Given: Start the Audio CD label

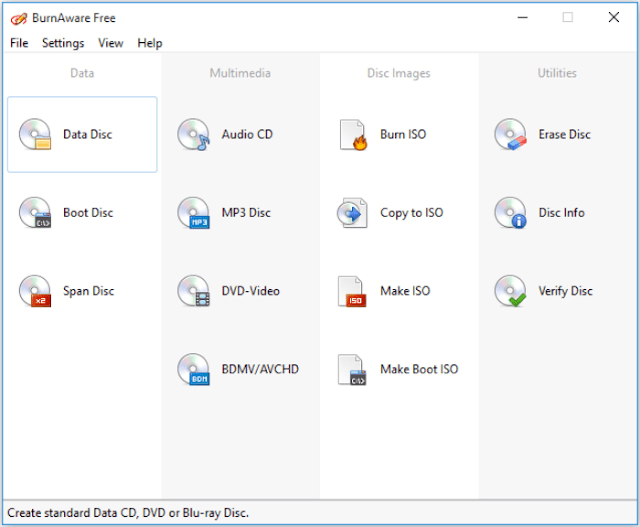Looking at the screenshot, I should 247,134.
